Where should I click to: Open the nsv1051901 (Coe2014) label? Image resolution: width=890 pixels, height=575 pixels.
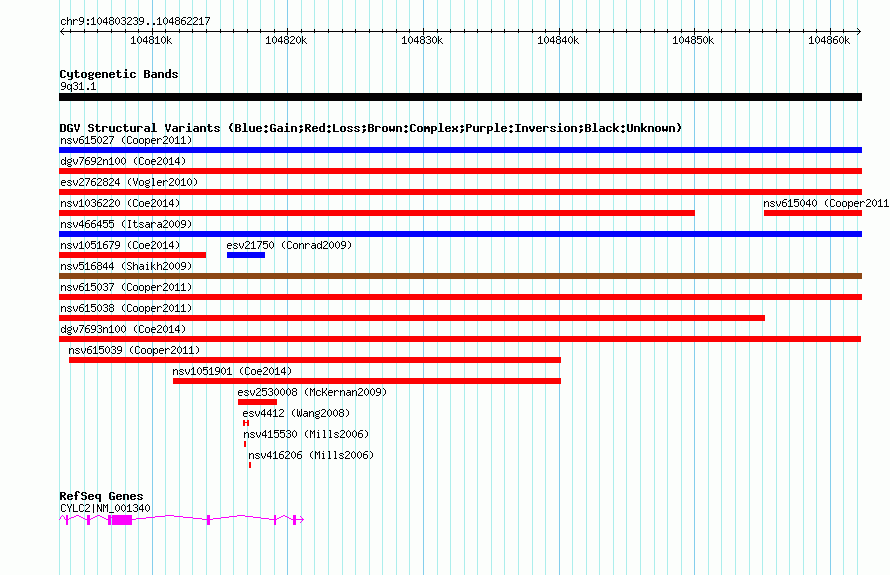pos(232,371)
